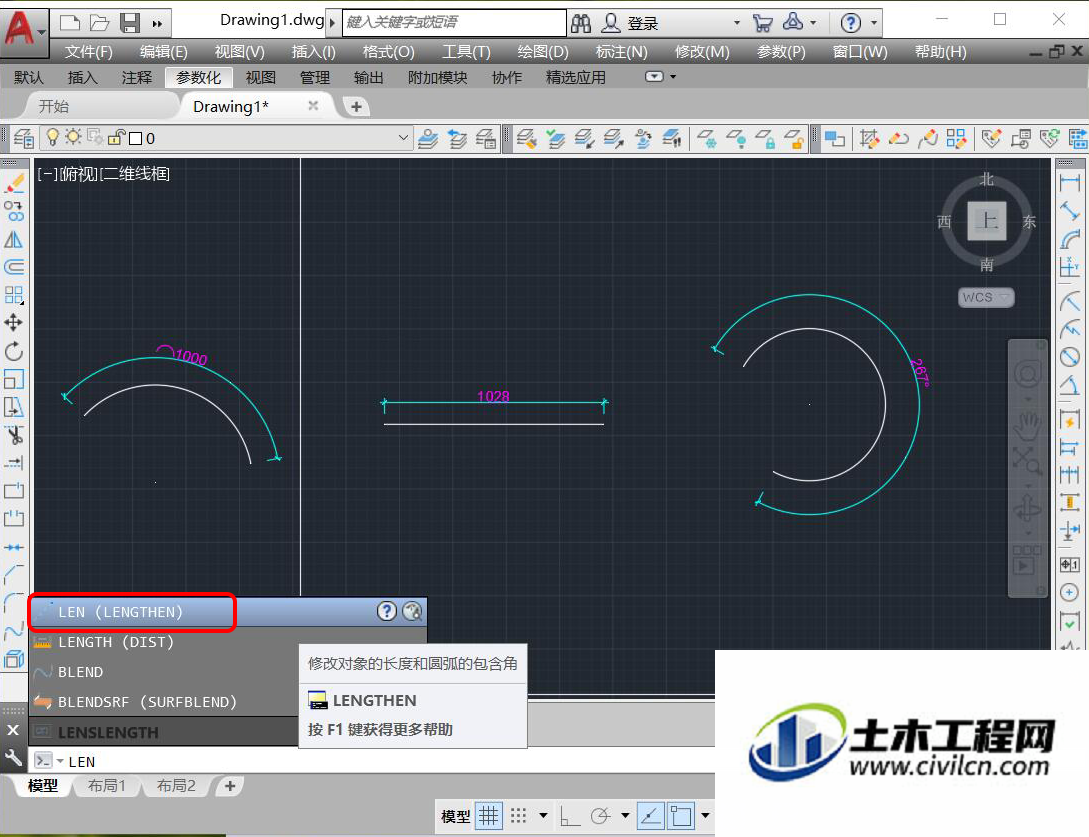Toggle layer 0 on/off lightbulb
The image size is (1089, 837).
pos(52,137)
